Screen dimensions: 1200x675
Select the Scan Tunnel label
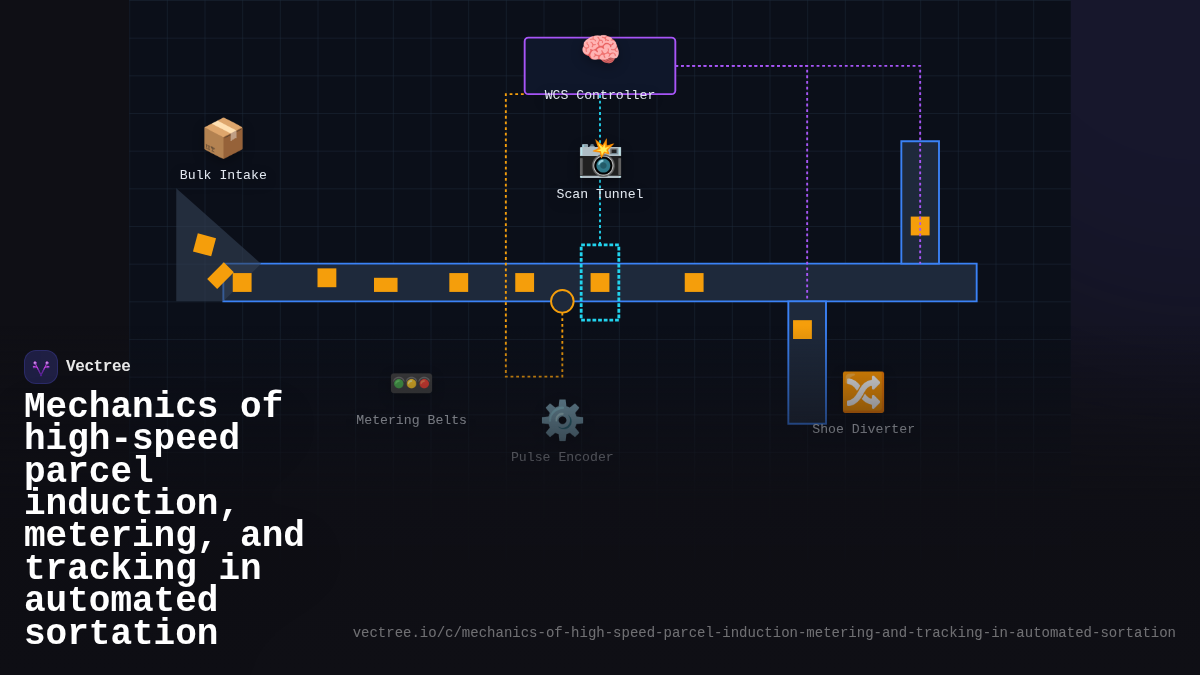click(600, 193)
